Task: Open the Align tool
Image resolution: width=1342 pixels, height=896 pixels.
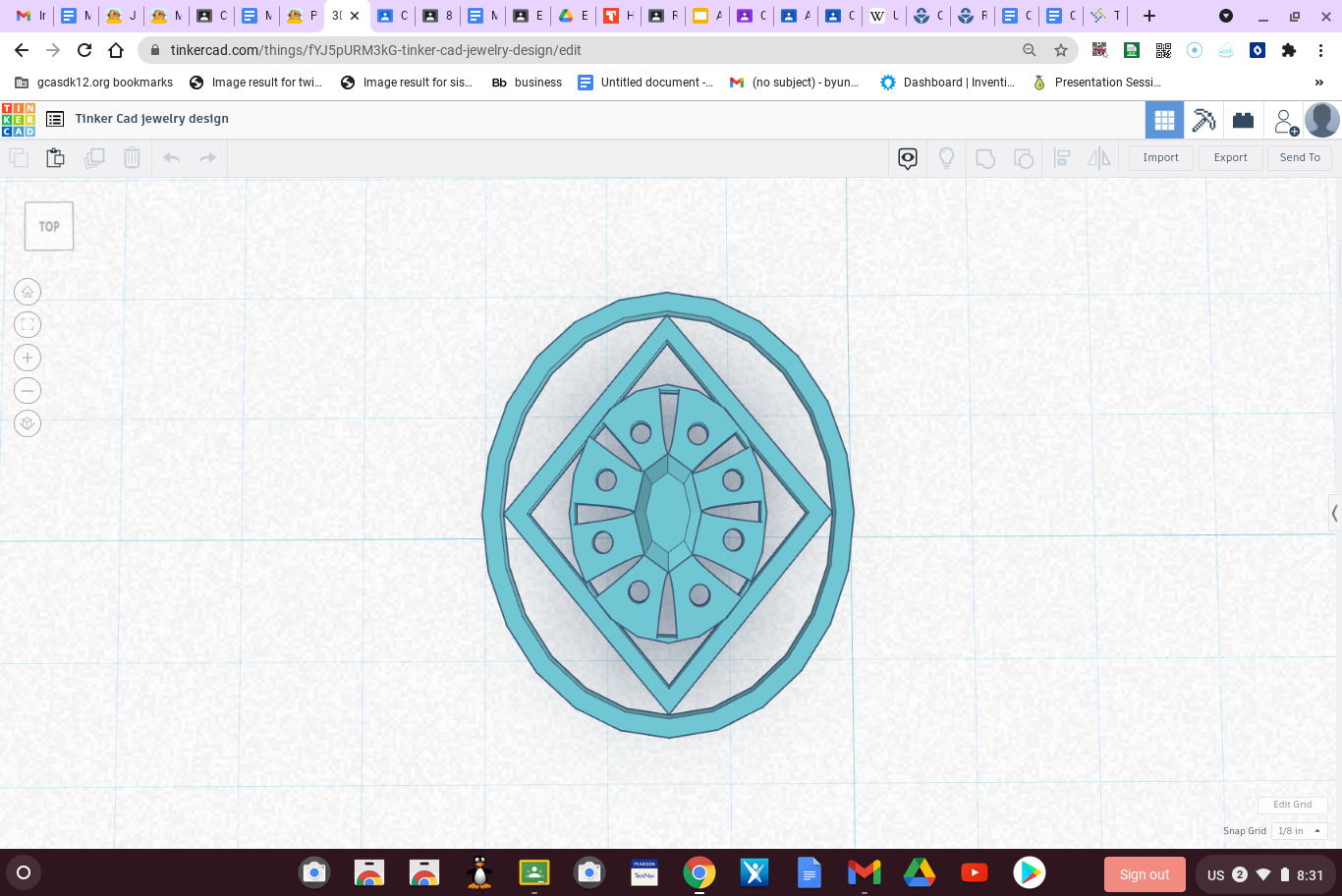Action: click(x=1062, y=157)
